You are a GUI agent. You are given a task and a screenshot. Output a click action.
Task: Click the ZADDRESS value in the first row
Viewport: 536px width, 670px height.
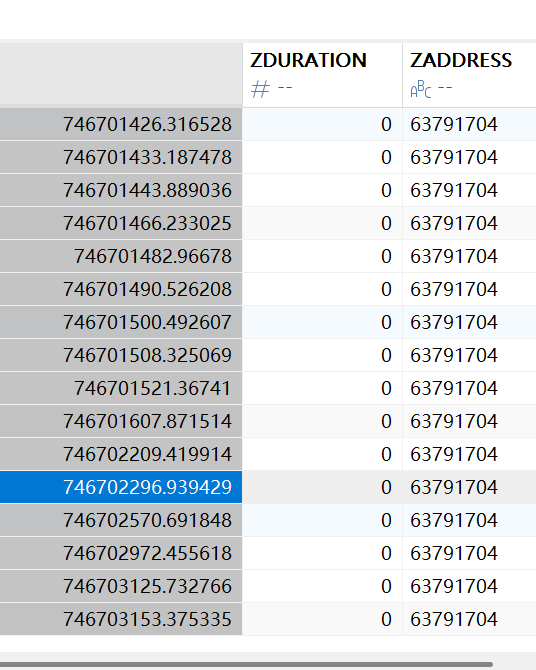[x=469, y=124]
